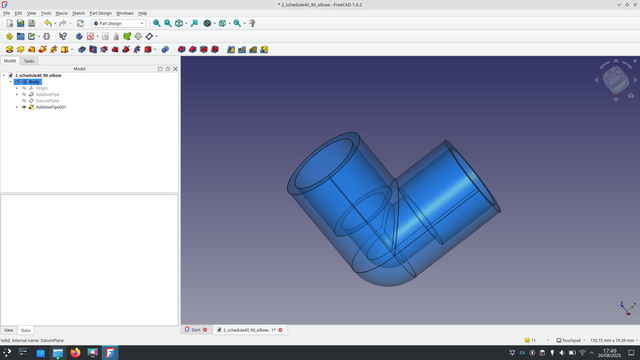Click the volume icon in system tray
640x360 pixels.
point(562,353)
